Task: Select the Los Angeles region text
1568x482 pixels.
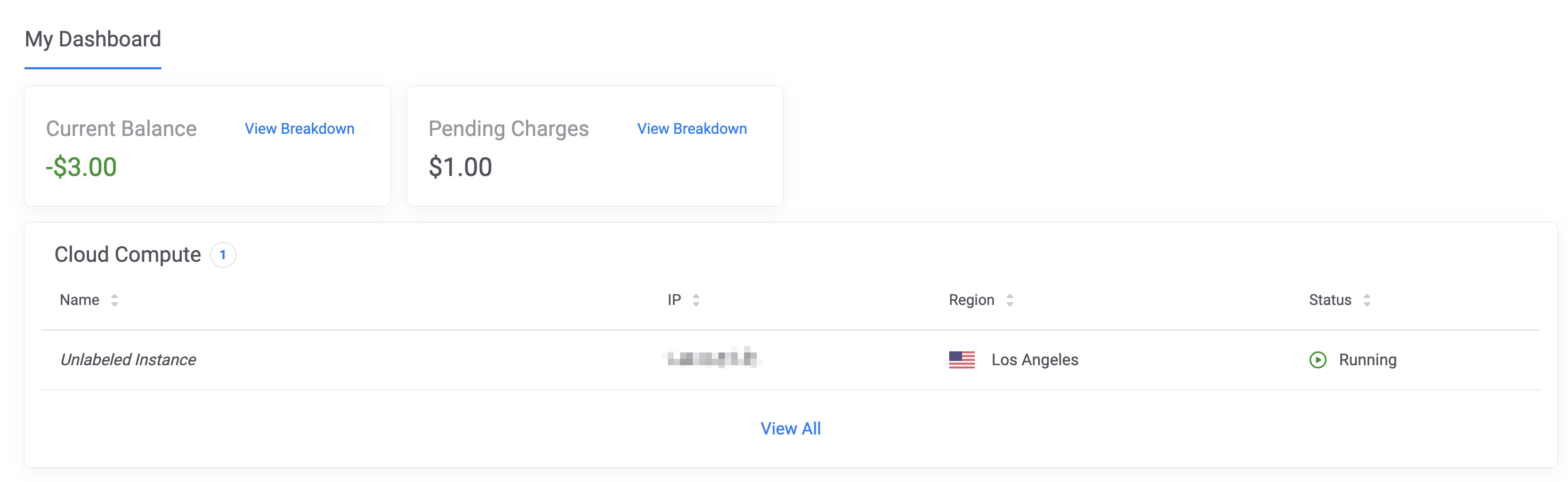Action: click(x=1035, y=360)
